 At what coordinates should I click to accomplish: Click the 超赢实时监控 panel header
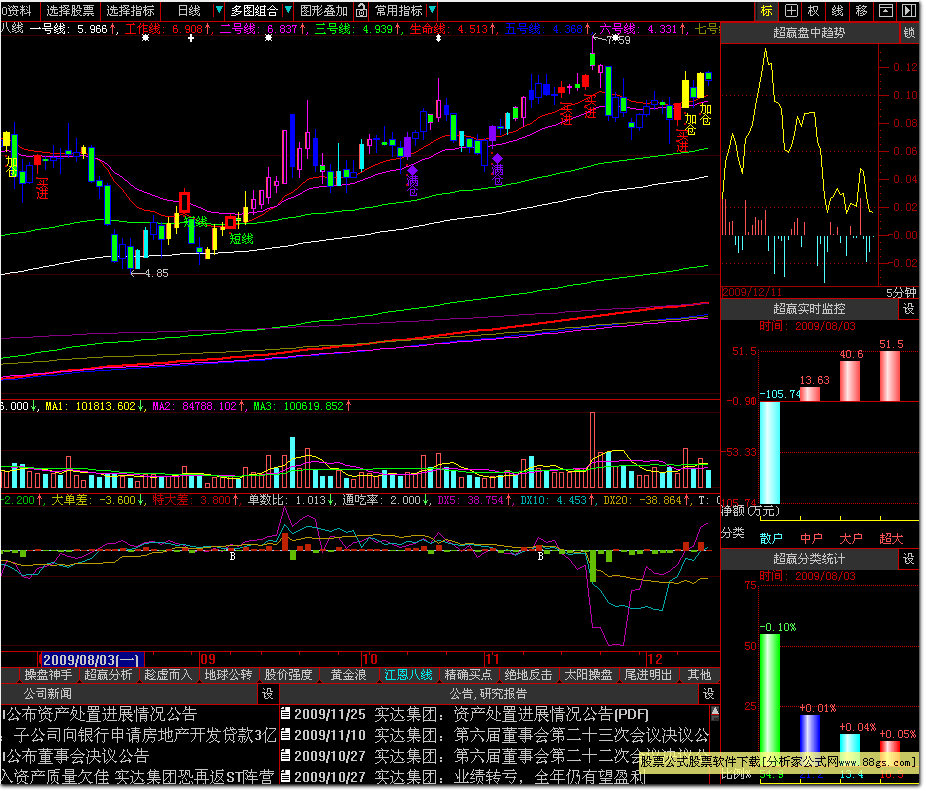click(x=809, y=309)
